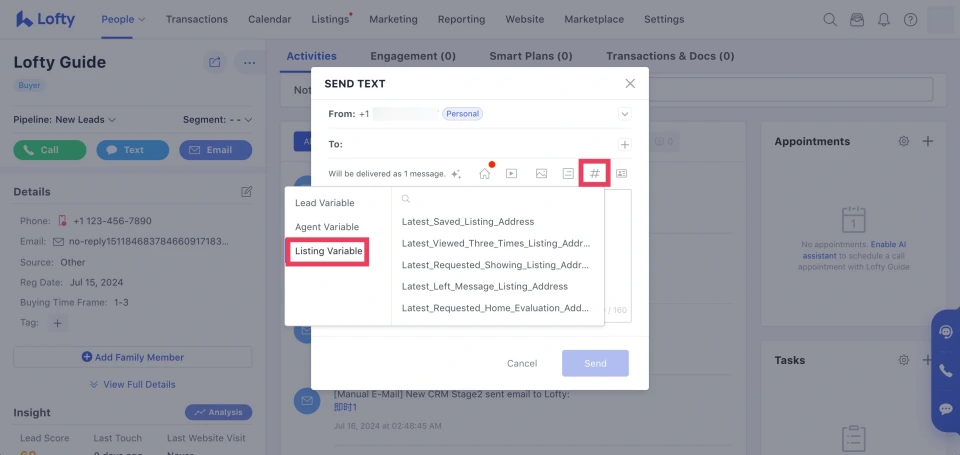Image resolution: width=960 pixels, height=455 pixels.
Task: Click the search magnifier in top bar
Action: 829,19
